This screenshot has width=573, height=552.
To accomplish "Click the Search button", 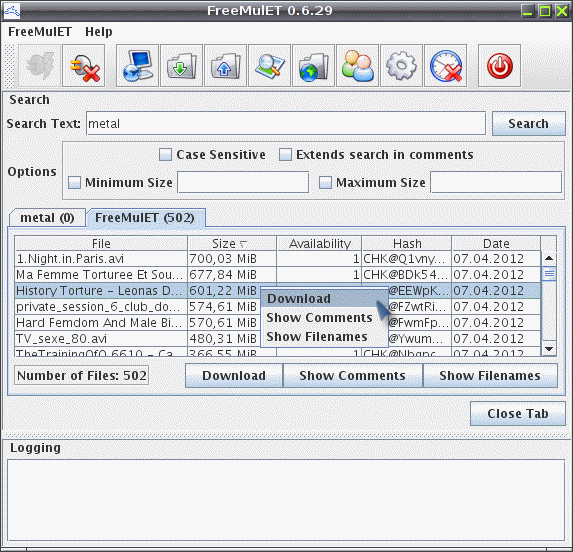I will tap(528, 124).
